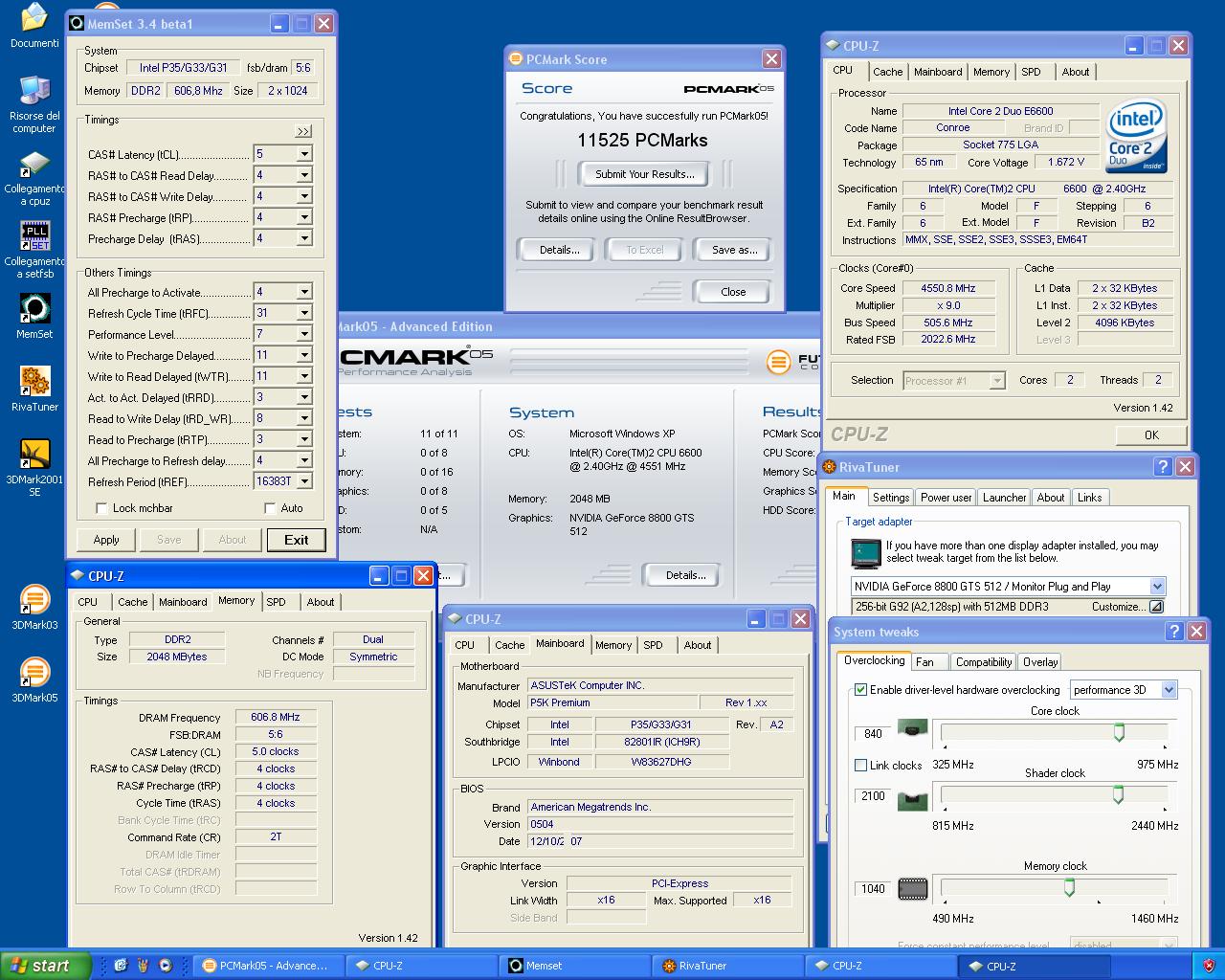Click the Save as button
Screen dimensions: 1225x980
click(x=734, y=250)
